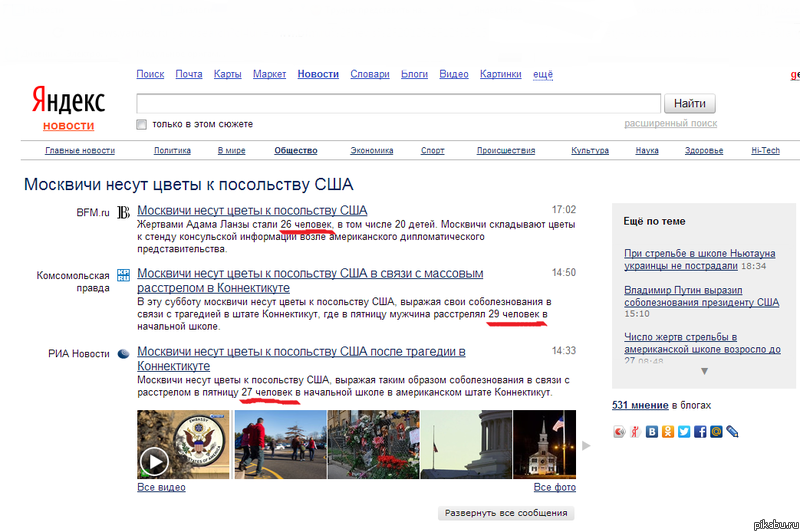Enable 'только в этом сюжете' checkbox

click(141, 124)
